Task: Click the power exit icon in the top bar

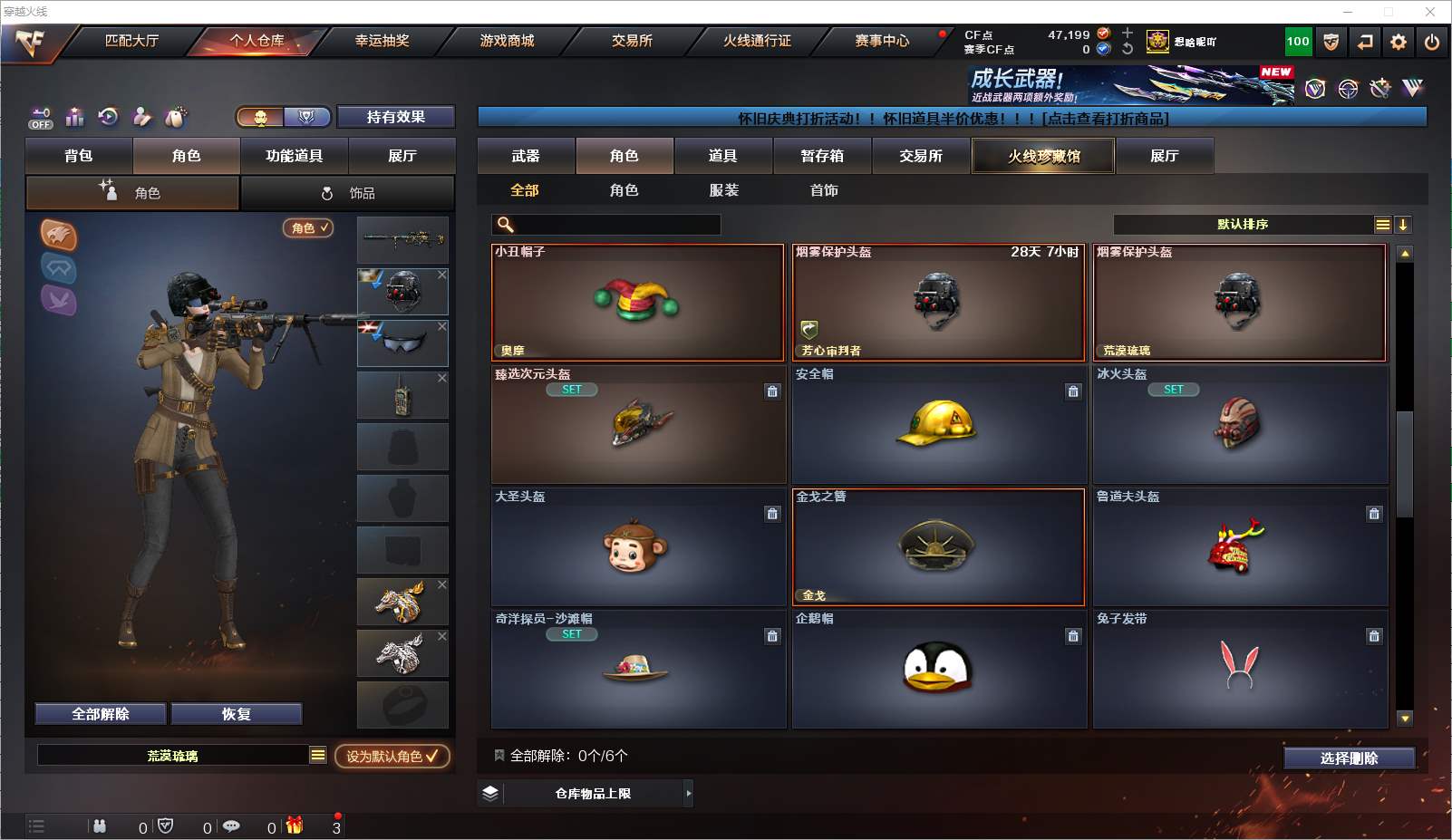Action: click(x=1432, y=42)
